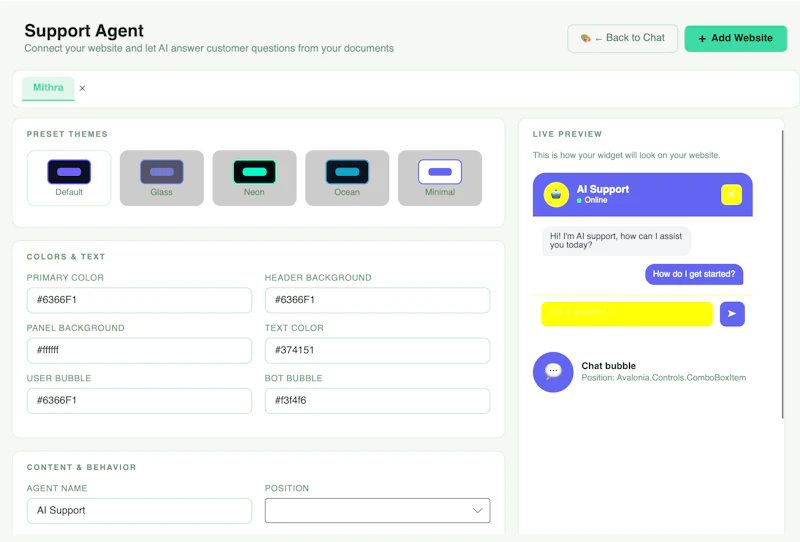Viewport: 800px width, 542px height.
Task: Click the Text Color field
Action: (378, 350)
